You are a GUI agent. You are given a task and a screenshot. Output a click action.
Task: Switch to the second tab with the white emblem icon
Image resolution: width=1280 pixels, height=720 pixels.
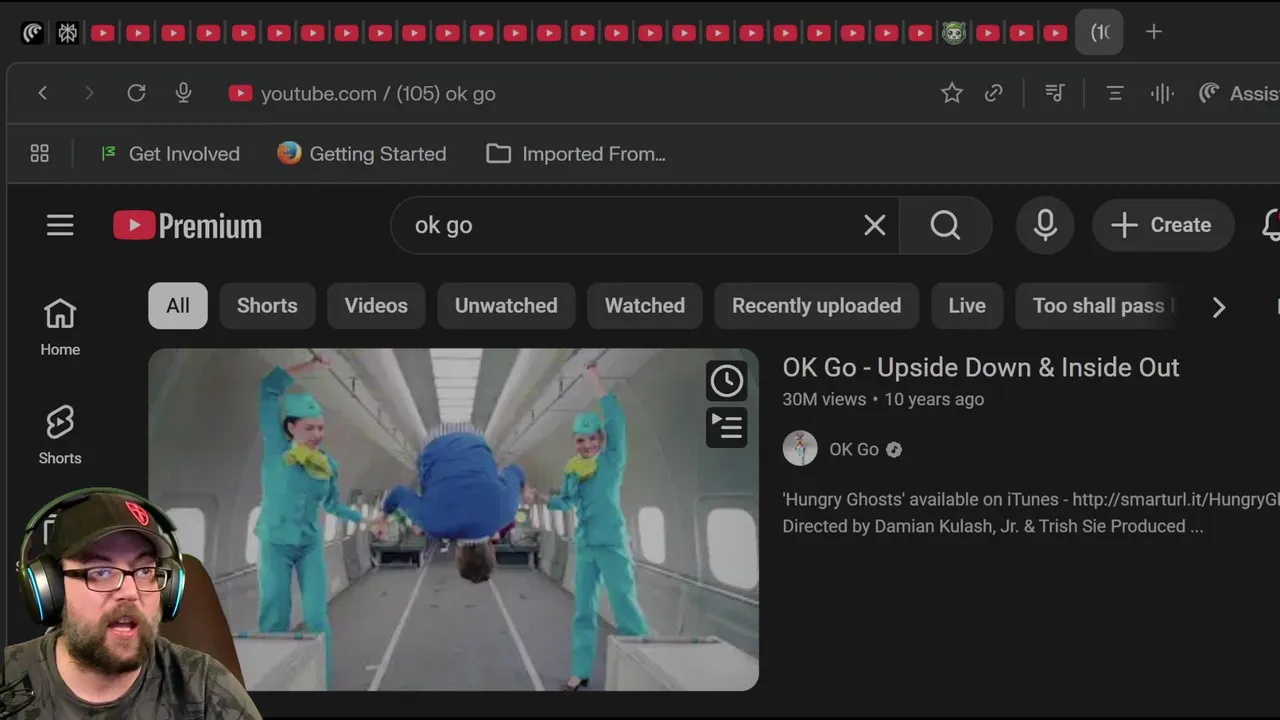pyautogui.click(x=68, y=33)
